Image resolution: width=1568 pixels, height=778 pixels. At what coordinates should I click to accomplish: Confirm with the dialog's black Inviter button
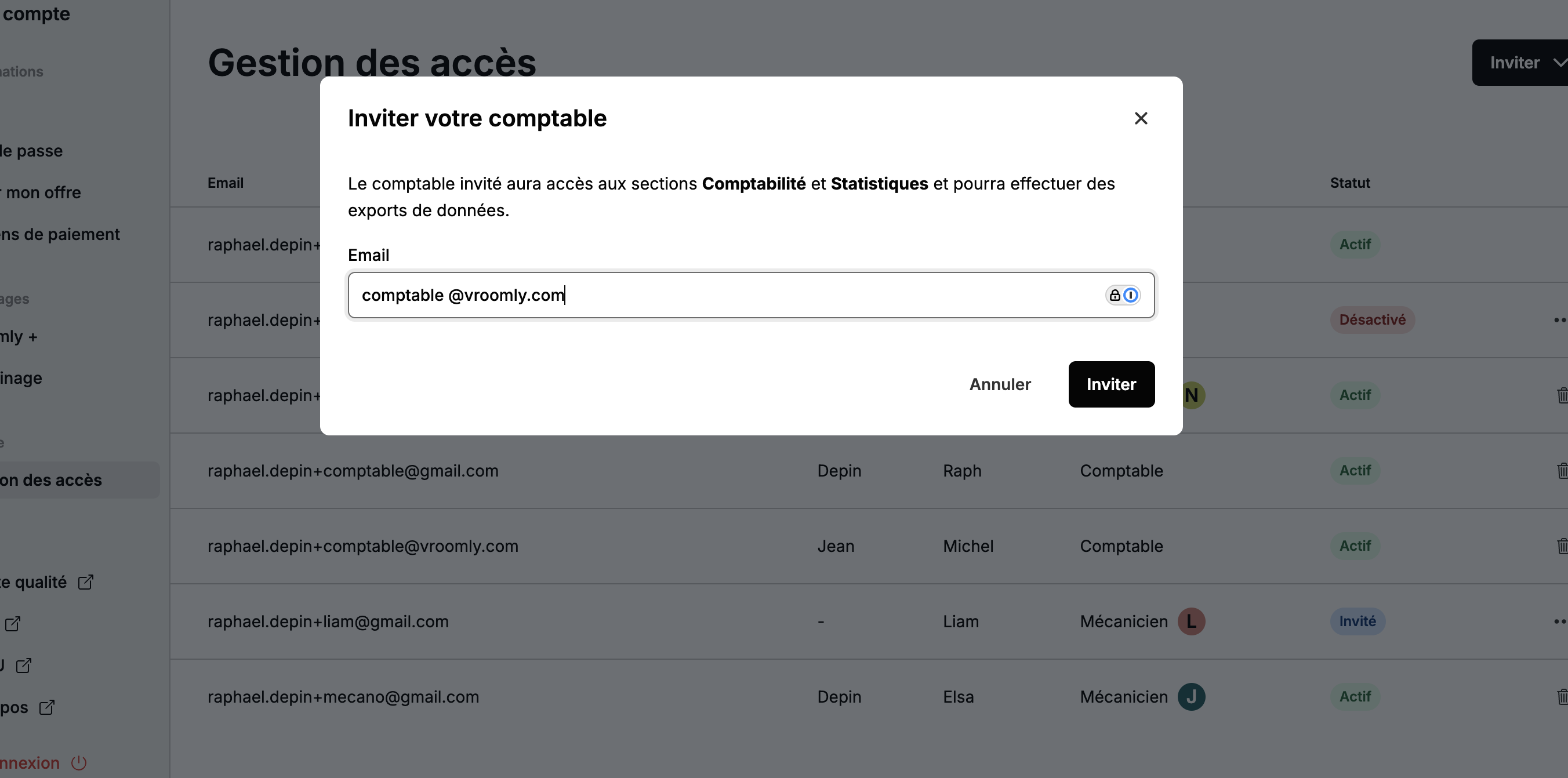click(1112, 384)
